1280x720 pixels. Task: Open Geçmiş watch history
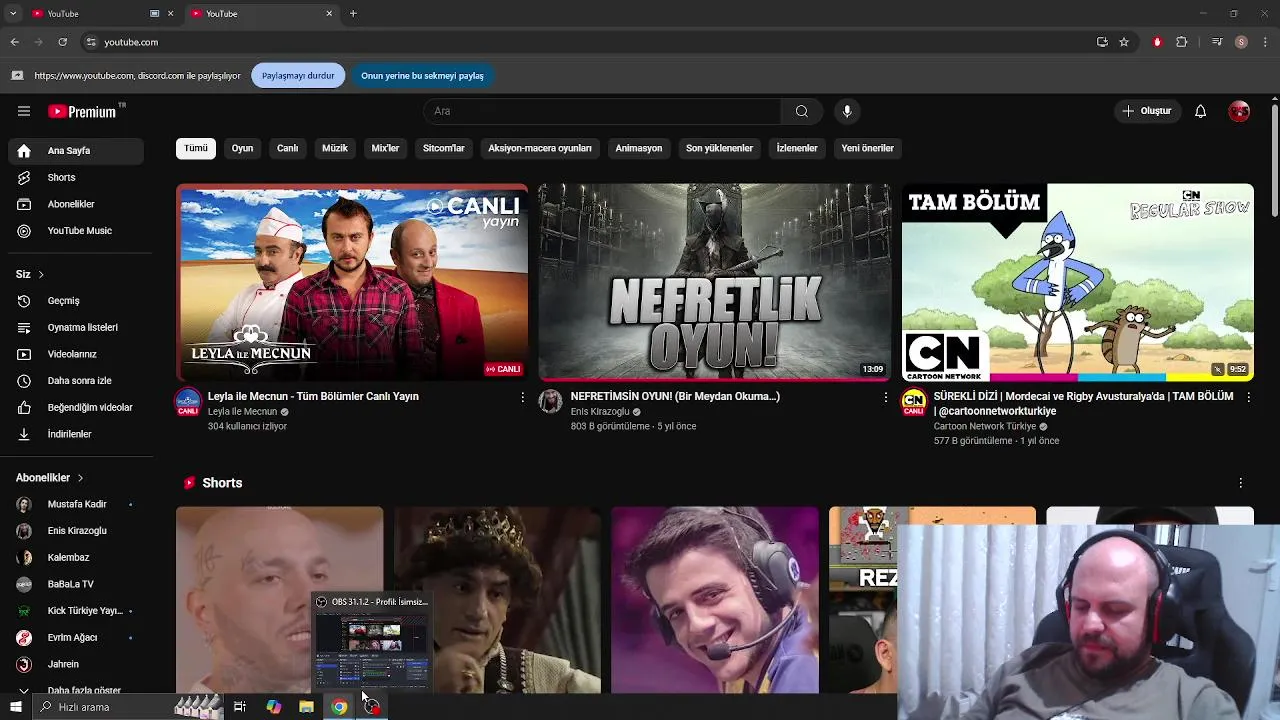click(76, 301)
